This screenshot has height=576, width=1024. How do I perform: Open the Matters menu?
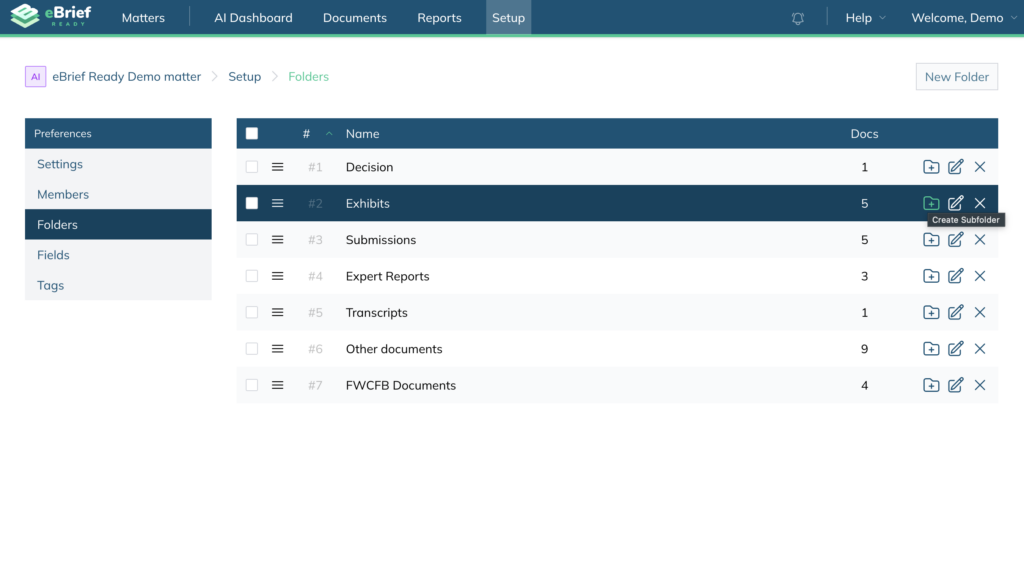[143, 18]
